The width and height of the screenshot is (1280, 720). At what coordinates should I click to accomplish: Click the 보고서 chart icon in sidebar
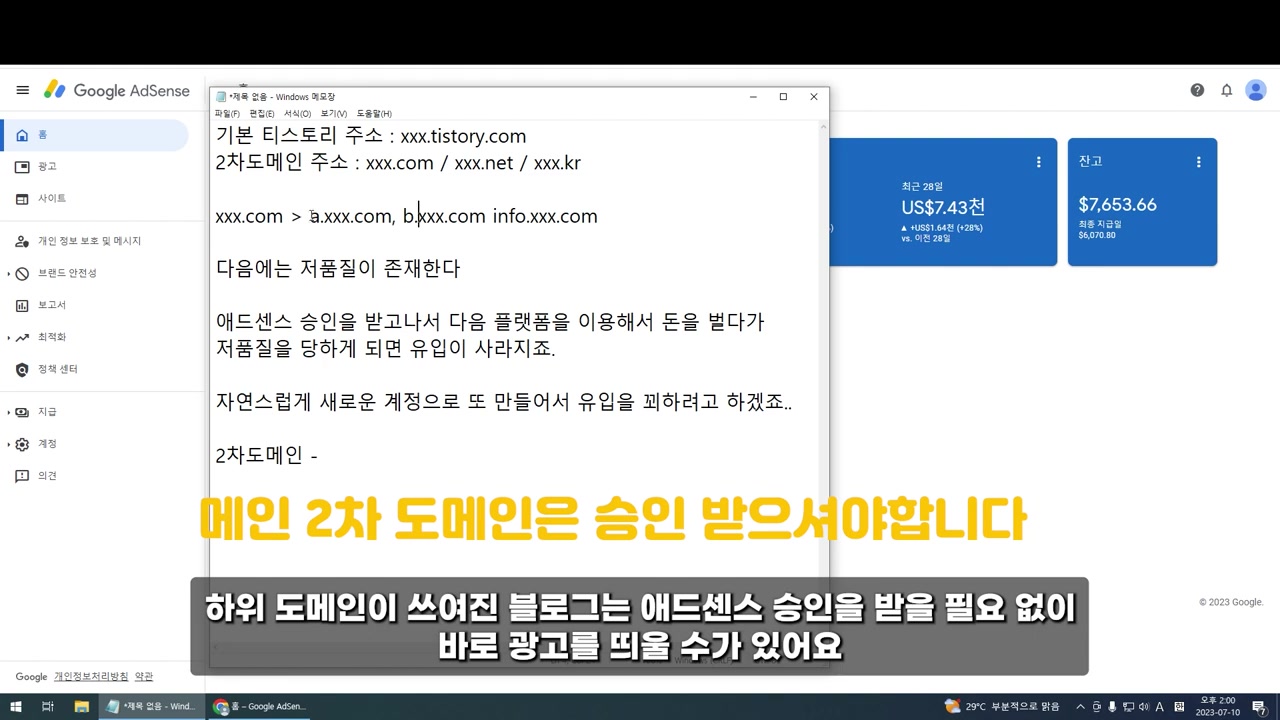click(x=22, y=305)
